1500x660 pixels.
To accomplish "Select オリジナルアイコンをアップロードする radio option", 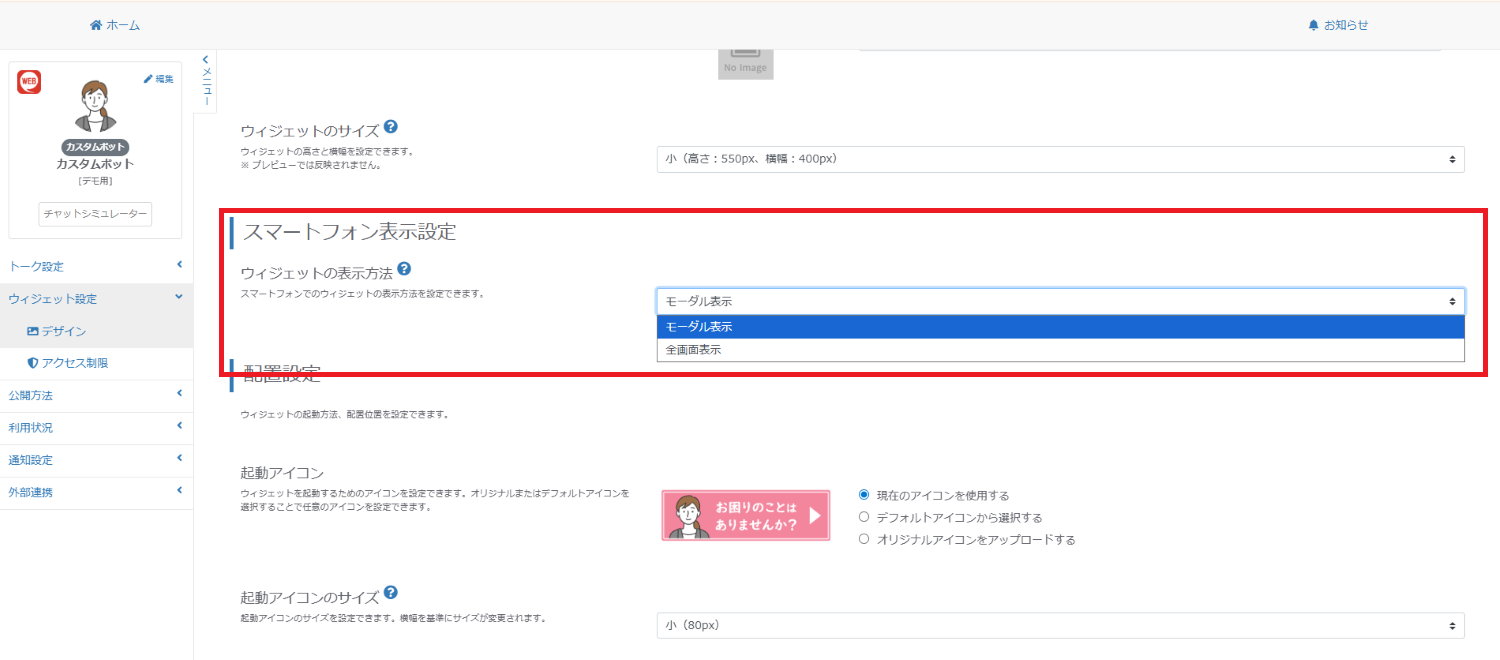I will [x=864, y=539].
